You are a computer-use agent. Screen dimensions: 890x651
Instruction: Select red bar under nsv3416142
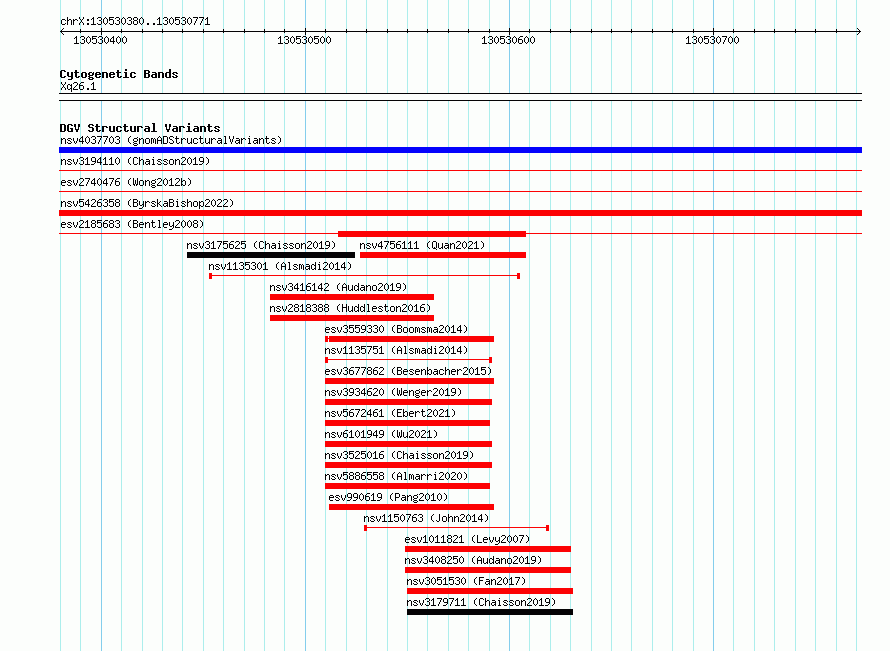352,297
